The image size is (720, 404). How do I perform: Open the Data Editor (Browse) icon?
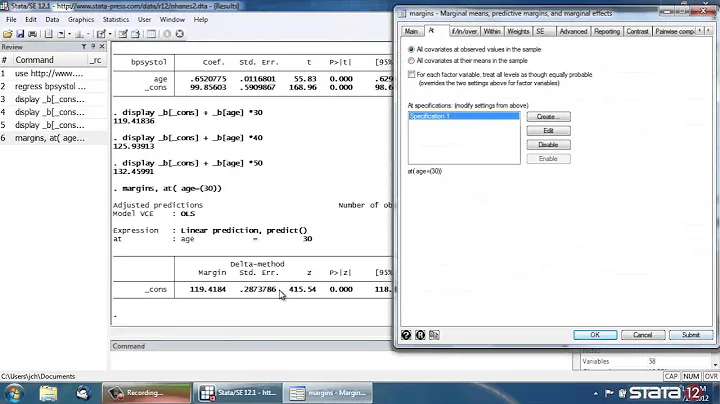[135, 34]
